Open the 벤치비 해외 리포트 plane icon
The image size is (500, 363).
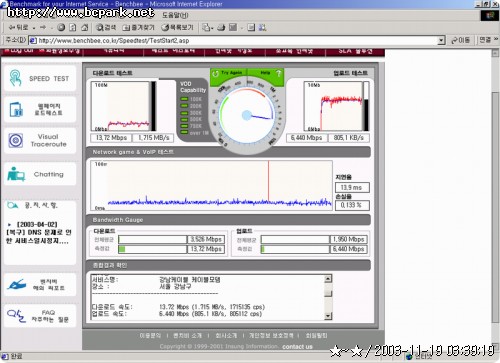[x=16, y=284]
